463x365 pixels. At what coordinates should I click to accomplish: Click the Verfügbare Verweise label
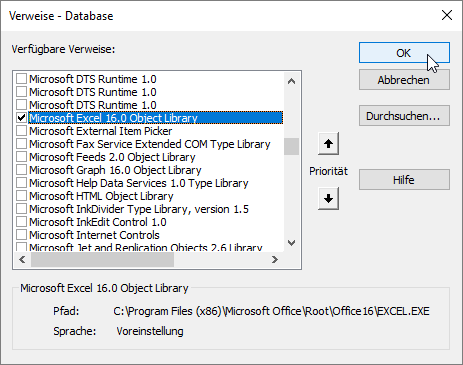point(63,49)
